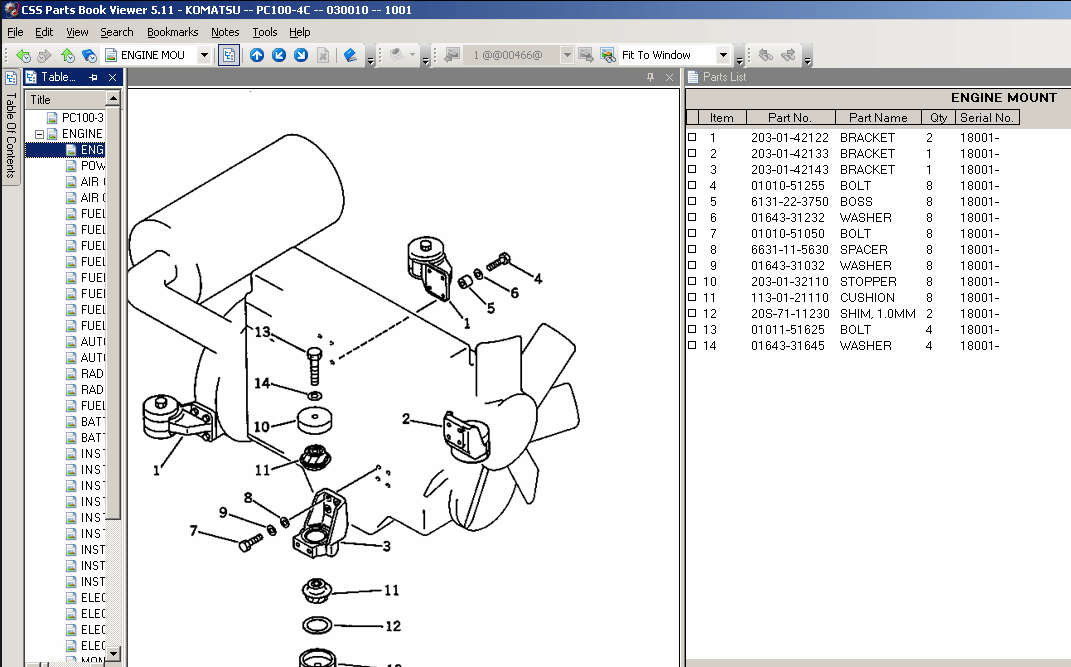The height and width of the screenshot is (667, 1071).
Task: Click the greyed forward navigation arrow
Action: (44, 55)
